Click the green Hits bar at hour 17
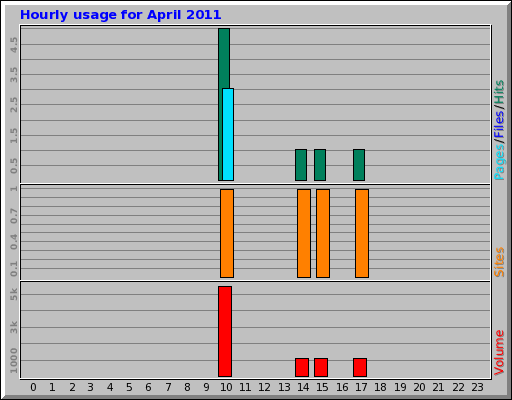This screenshot has height=400, width=512. [359, 165]
